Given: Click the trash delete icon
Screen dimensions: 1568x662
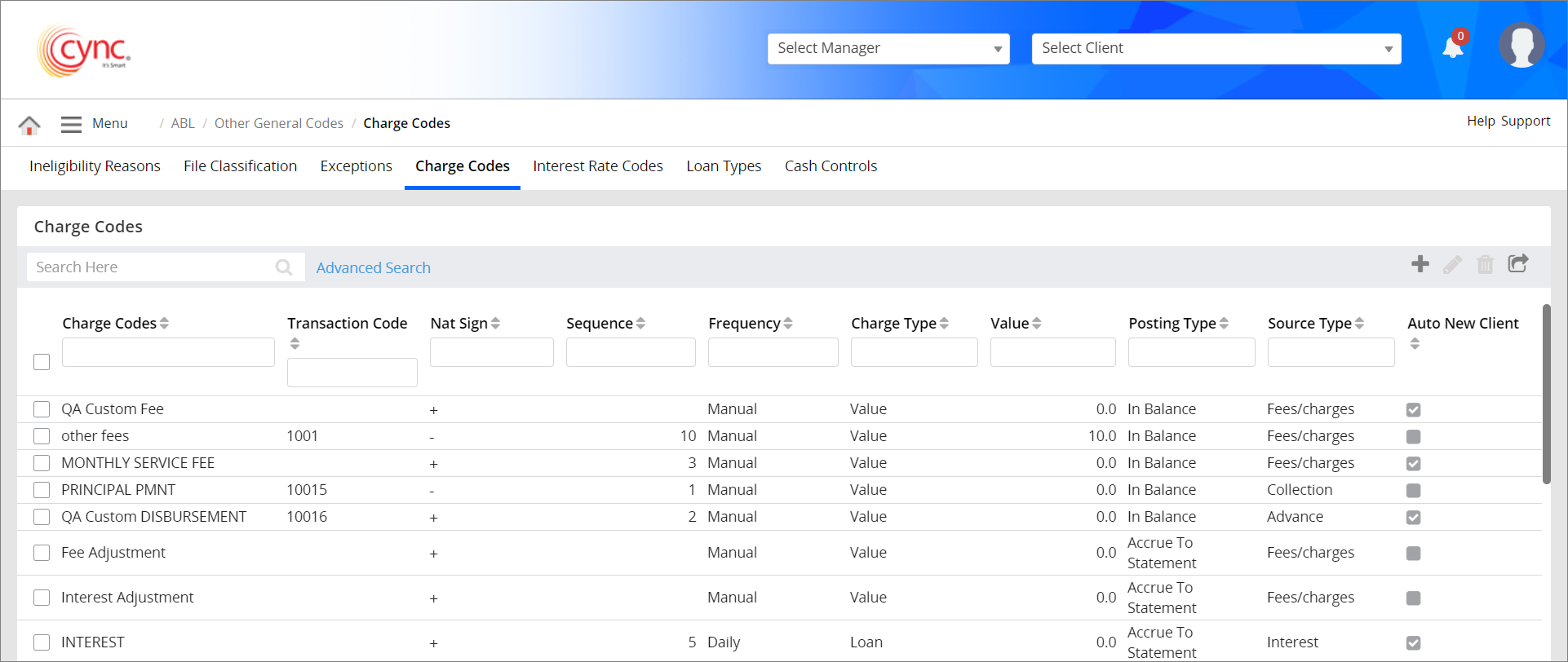Looking at the screenshot, I should tap(1485, 265).
